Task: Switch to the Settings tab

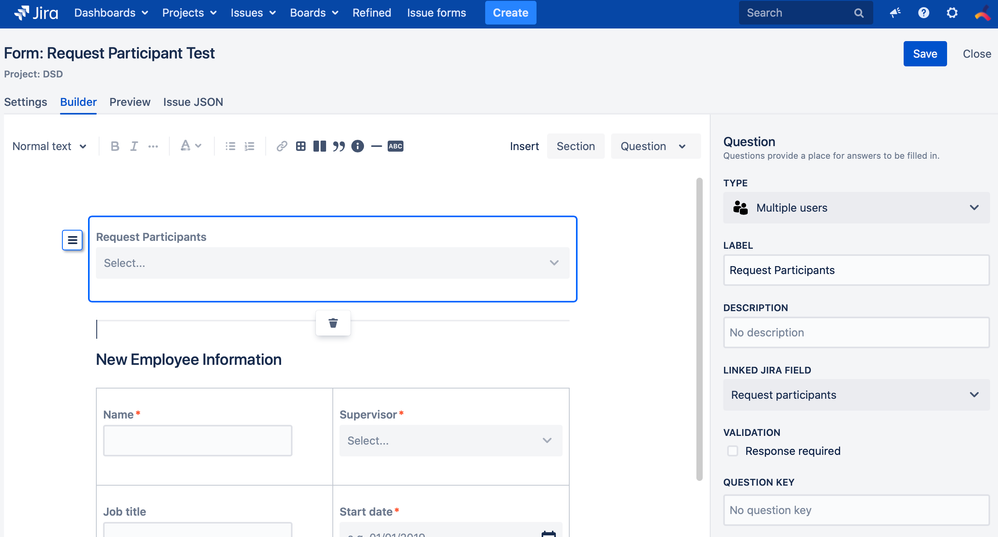Action: pyautogui.click(x=25, y=102)
